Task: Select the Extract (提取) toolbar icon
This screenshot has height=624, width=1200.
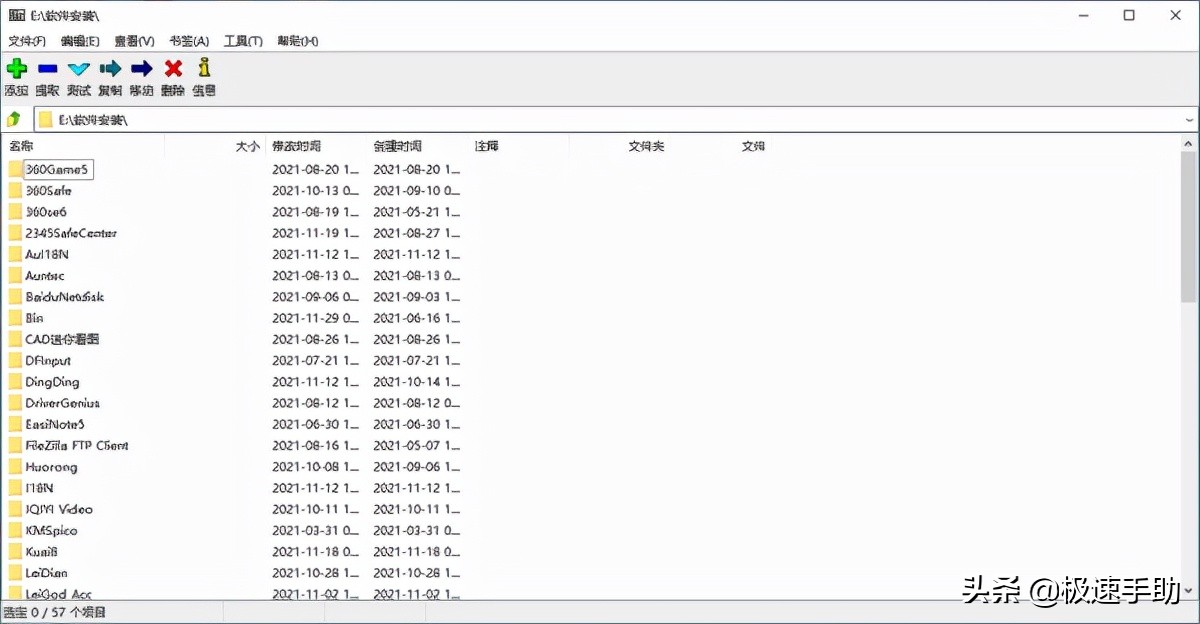Action: (47, 68)
